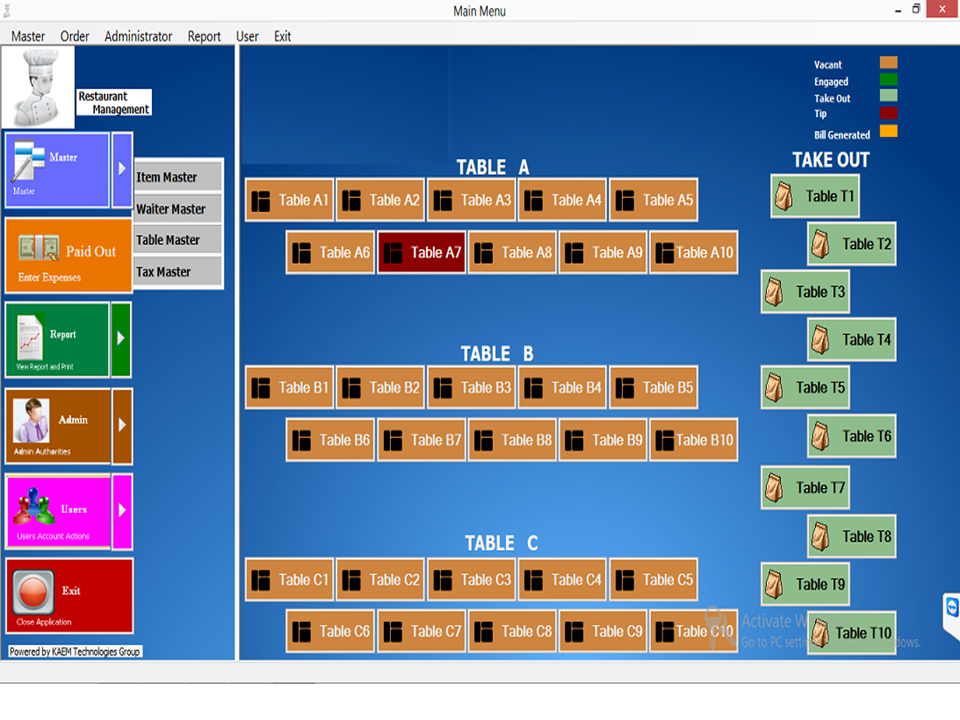960x720 pixels.
Task: Open the Report tile with chart icon
Action: click(57, 340)
